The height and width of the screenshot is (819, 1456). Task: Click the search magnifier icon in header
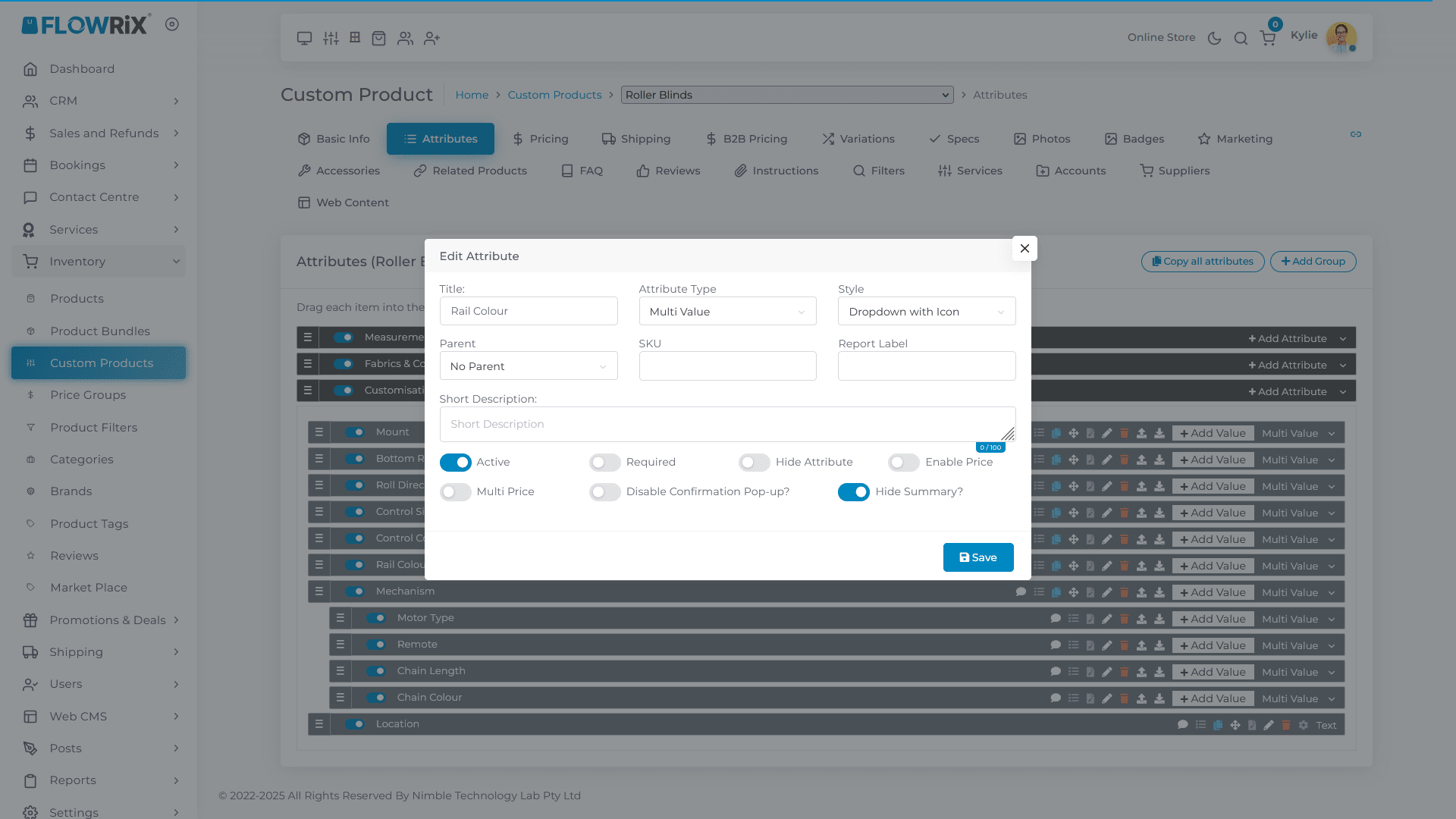point(1241,38)
